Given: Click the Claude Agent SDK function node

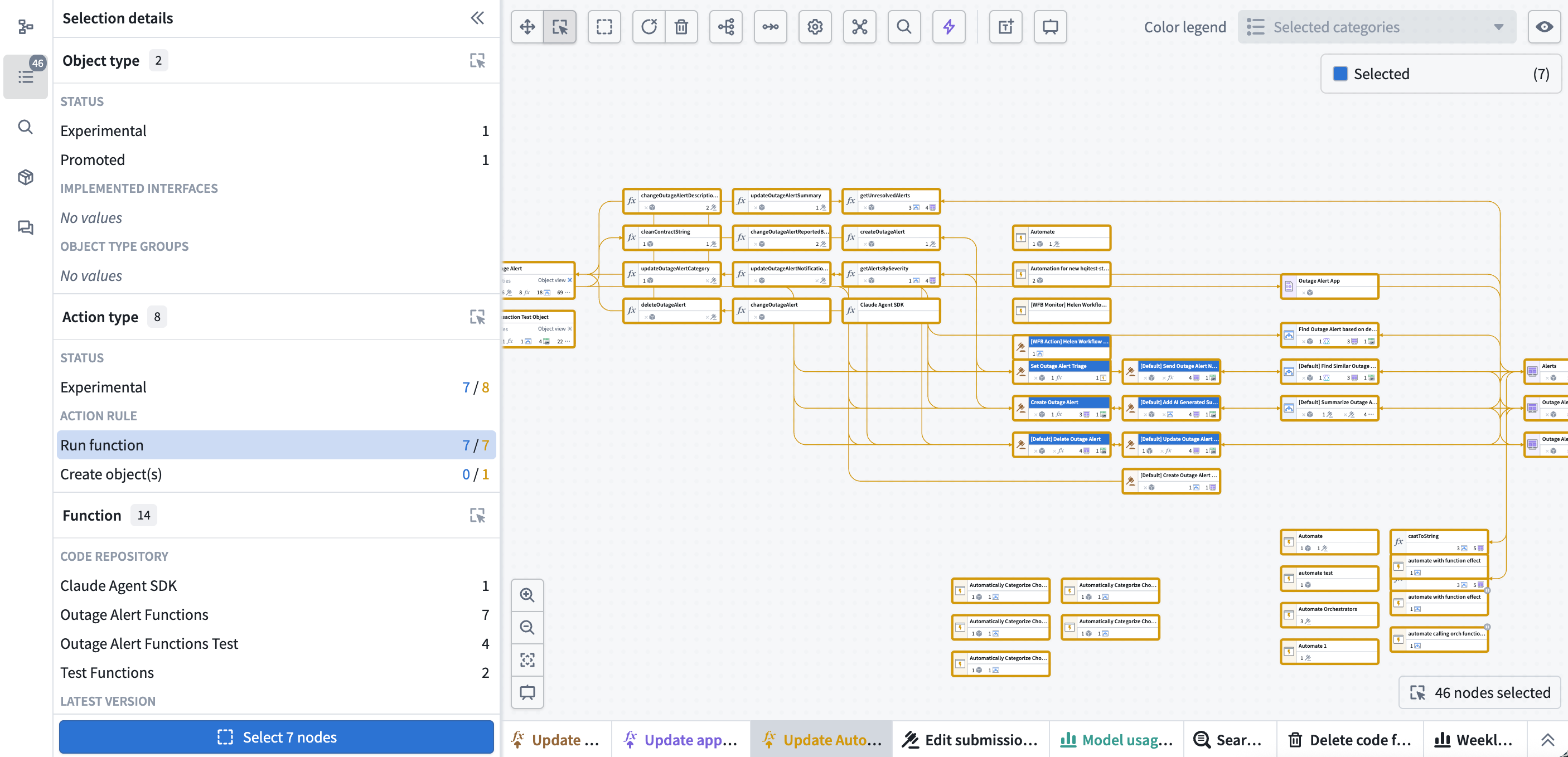Looking at the screenshot, I should click(891, 310).
